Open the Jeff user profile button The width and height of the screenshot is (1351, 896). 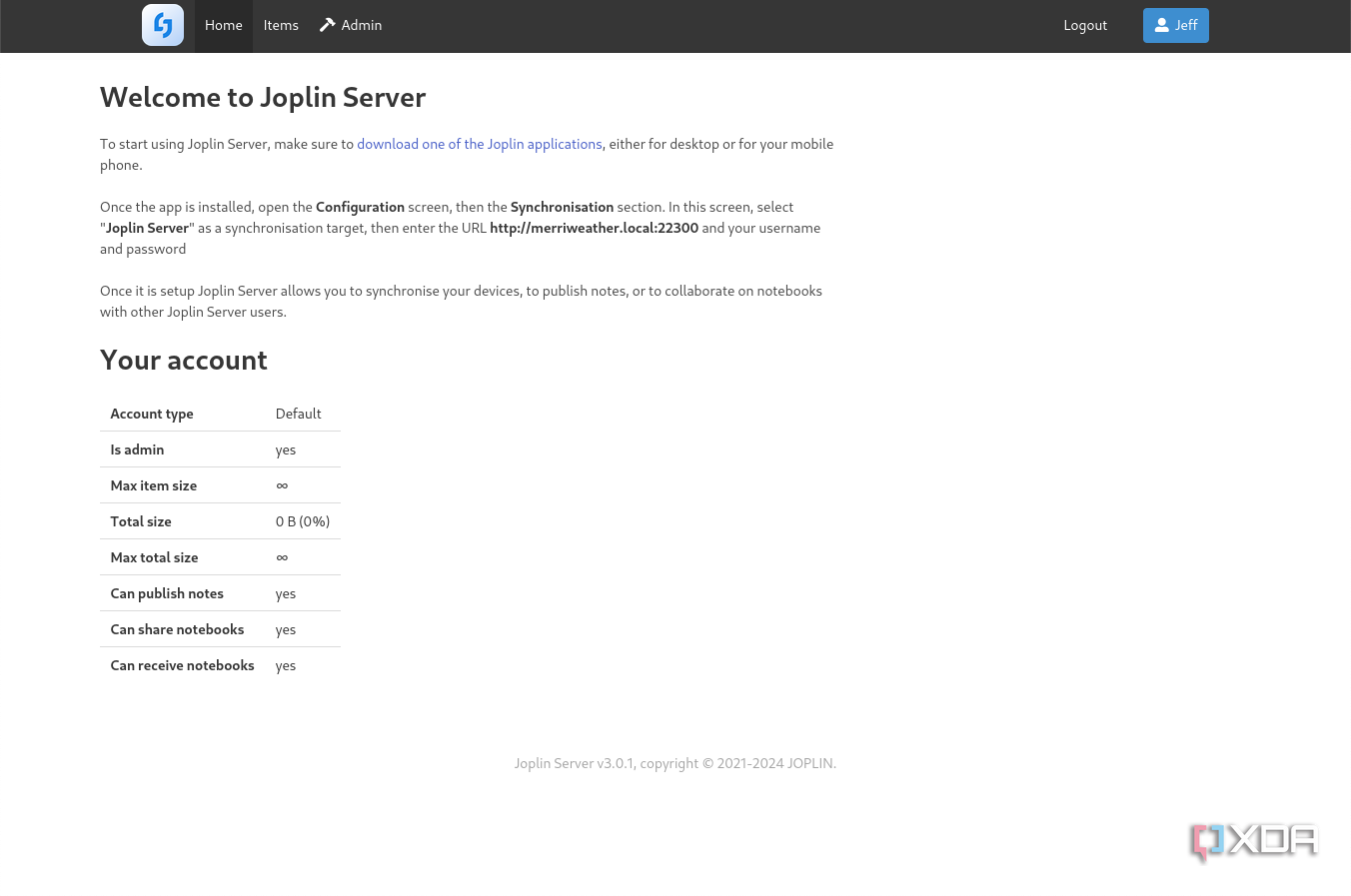point(1176,26)
